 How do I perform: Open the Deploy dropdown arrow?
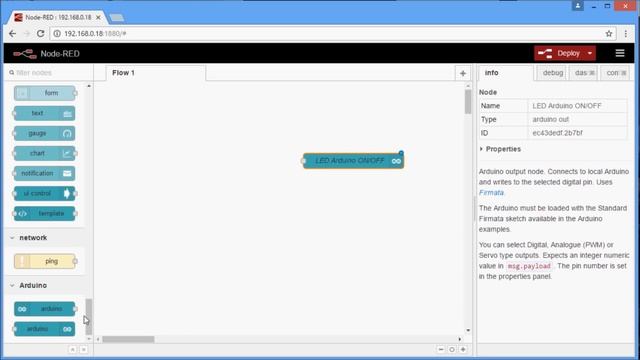(x=590, y=53)
